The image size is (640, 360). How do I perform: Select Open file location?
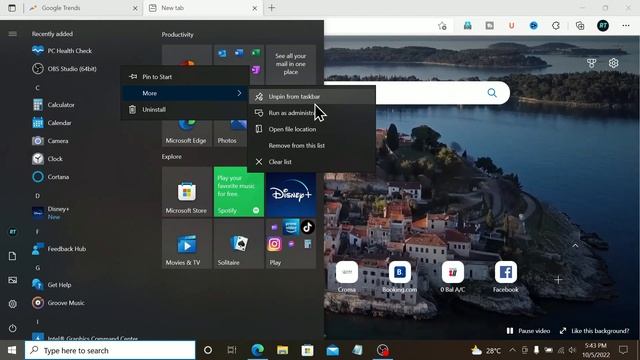pyautogui.click(x=312, y=129)
